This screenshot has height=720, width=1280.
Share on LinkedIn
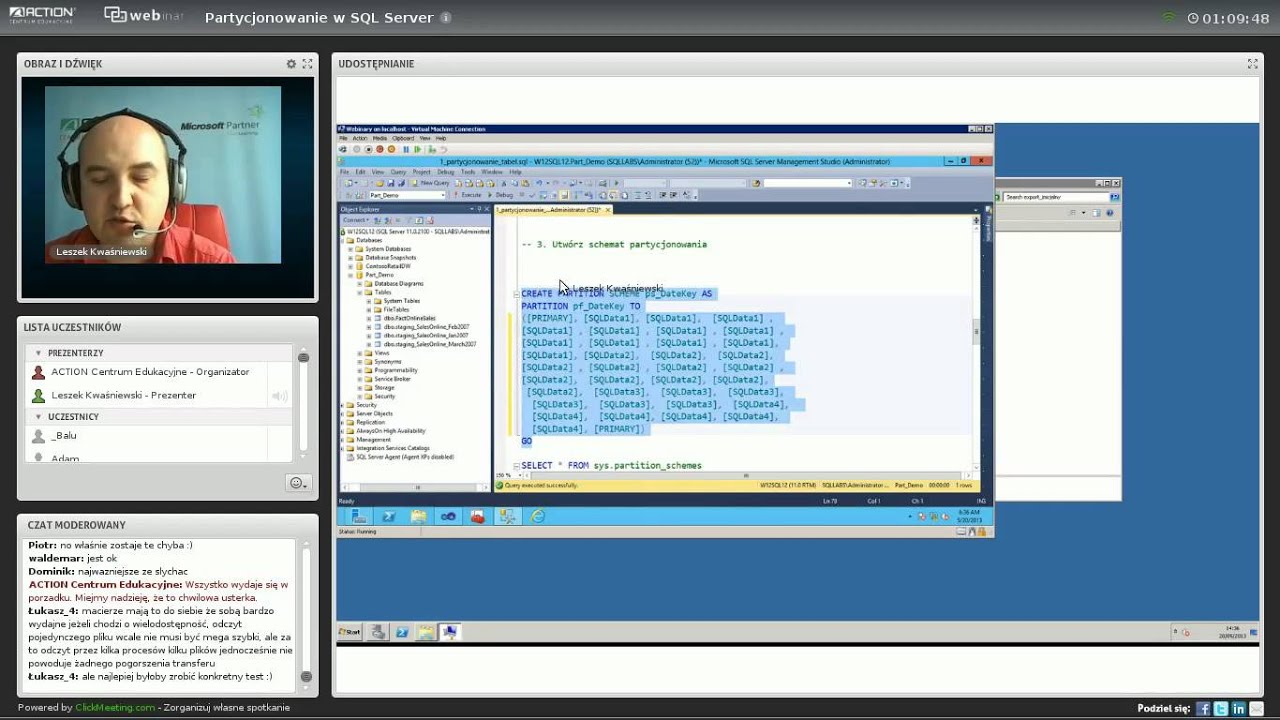pos(1238,708)
